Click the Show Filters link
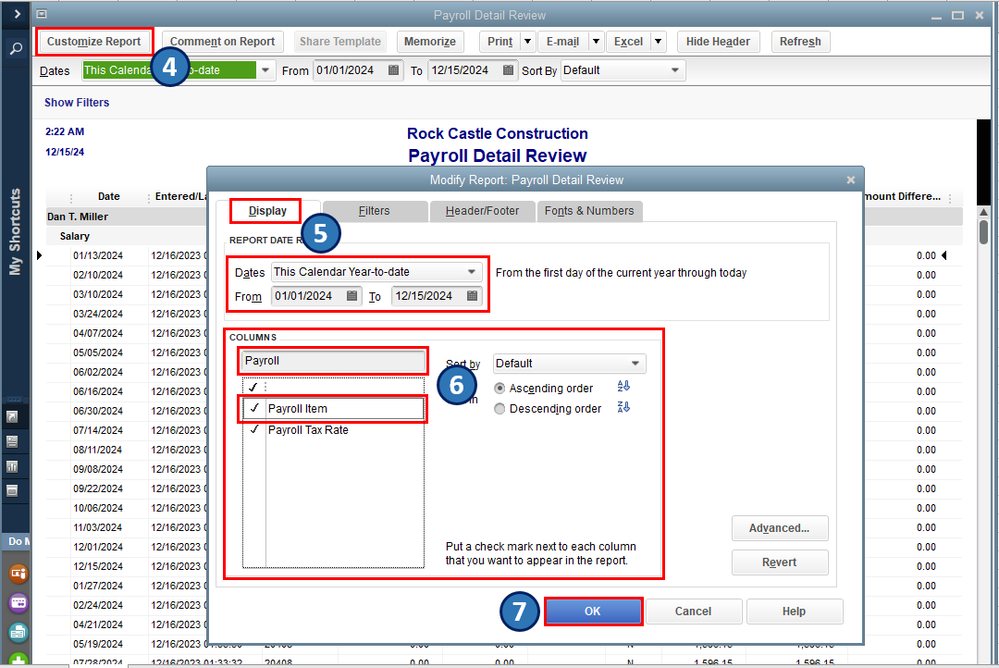999x668 pixels. pos(76,103)
